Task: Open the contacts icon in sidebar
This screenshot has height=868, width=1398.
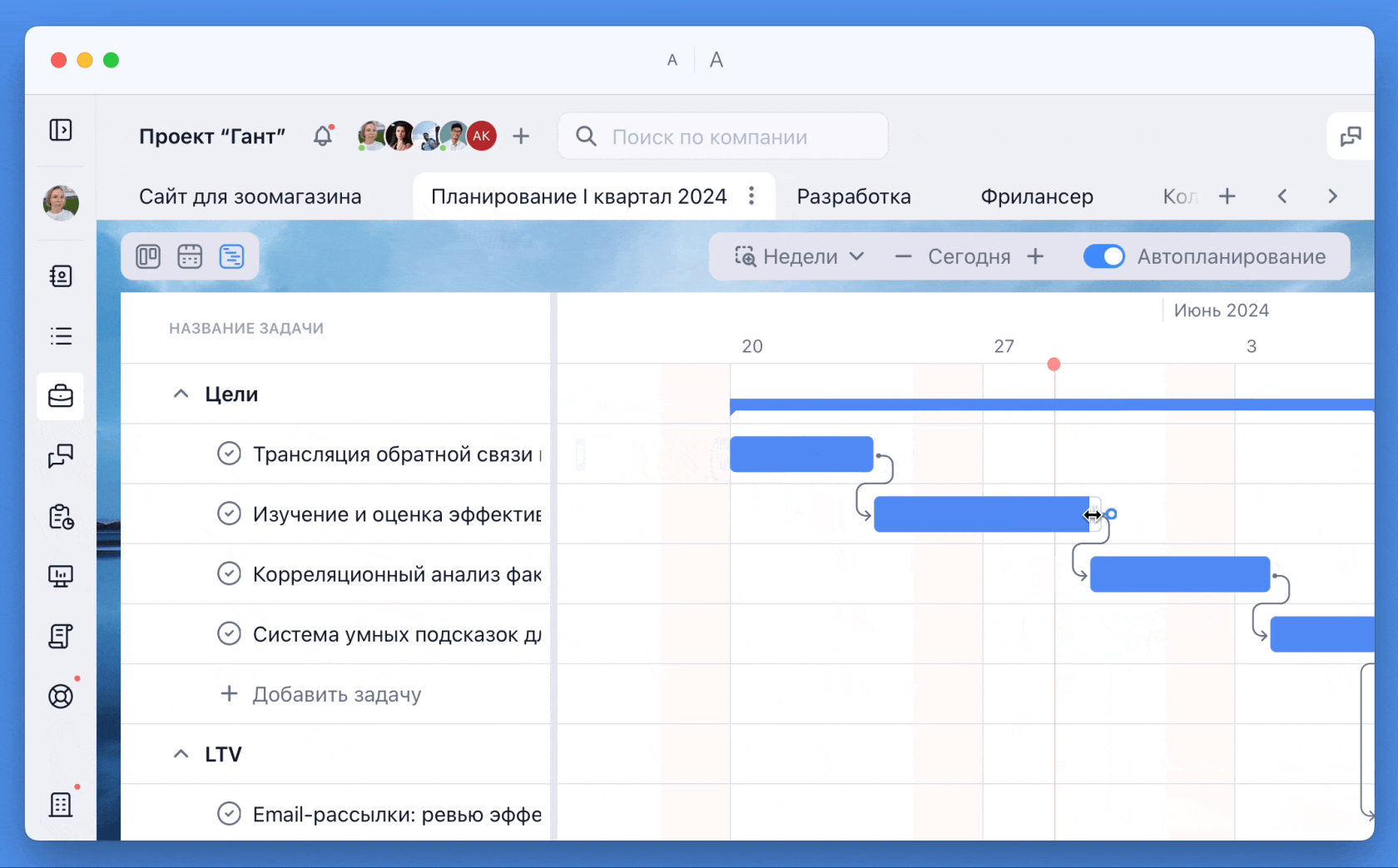Action: [x=61, y=276]
